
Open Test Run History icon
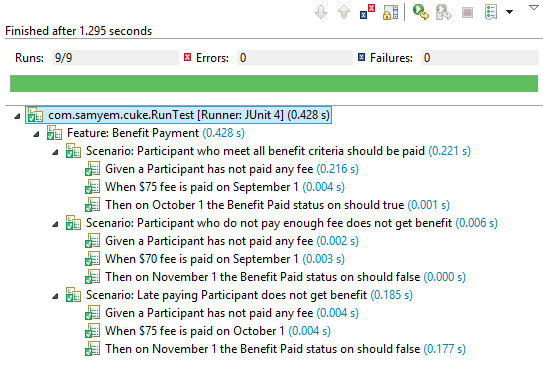point(491,12)
